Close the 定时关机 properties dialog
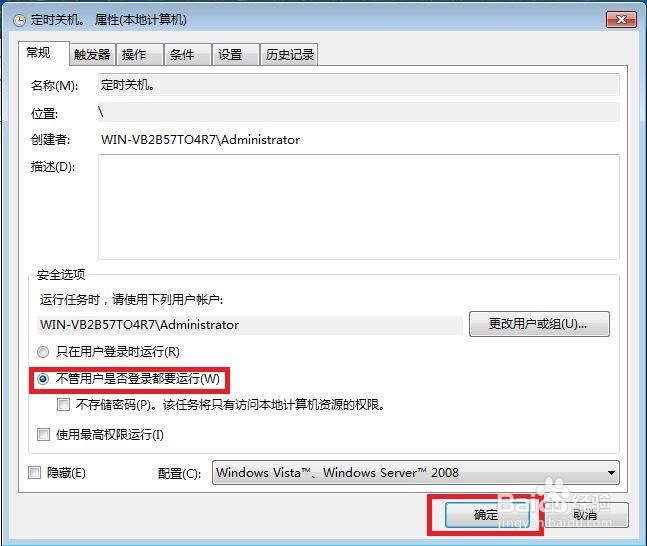647x546 pixels. pyautogui.click(x=621, y=19)
